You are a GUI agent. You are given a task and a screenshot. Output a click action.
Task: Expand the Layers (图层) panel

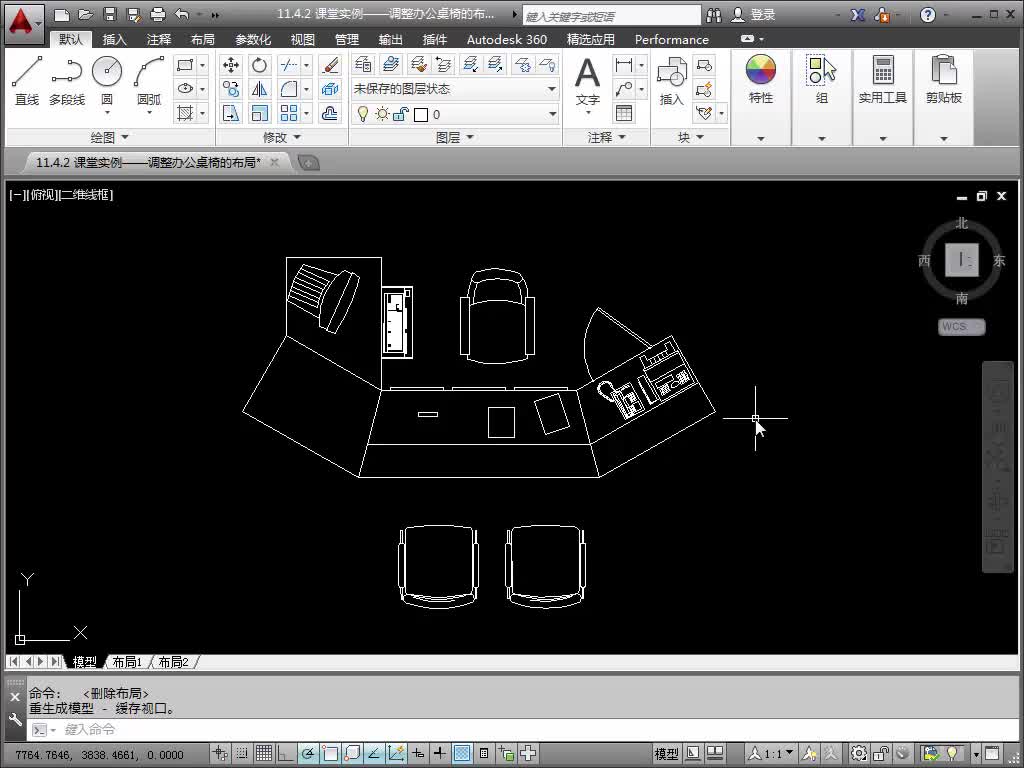click(x=455, y=137)
